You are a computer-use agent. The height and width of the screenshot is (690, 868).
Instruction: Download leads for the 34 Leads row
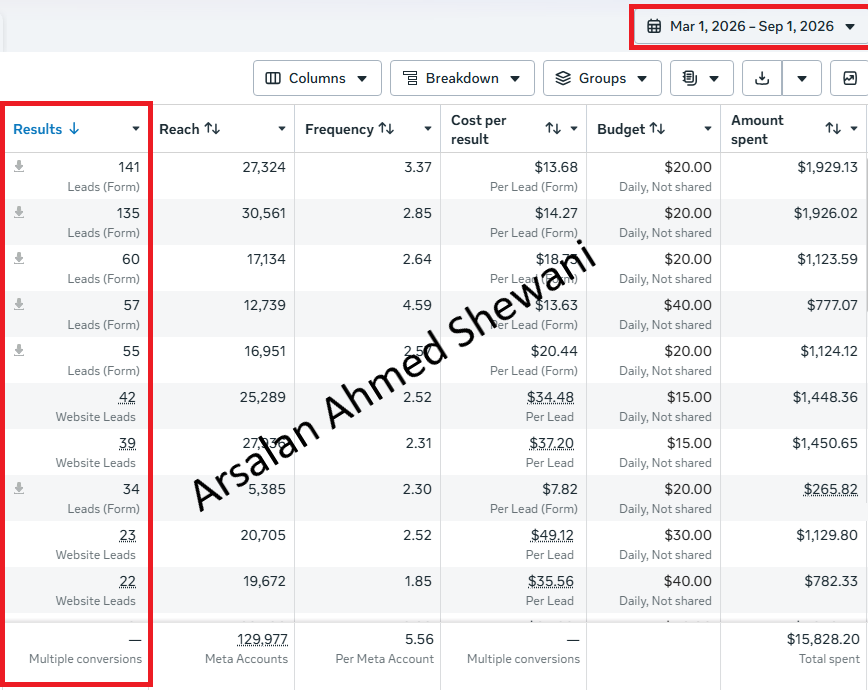19,488
